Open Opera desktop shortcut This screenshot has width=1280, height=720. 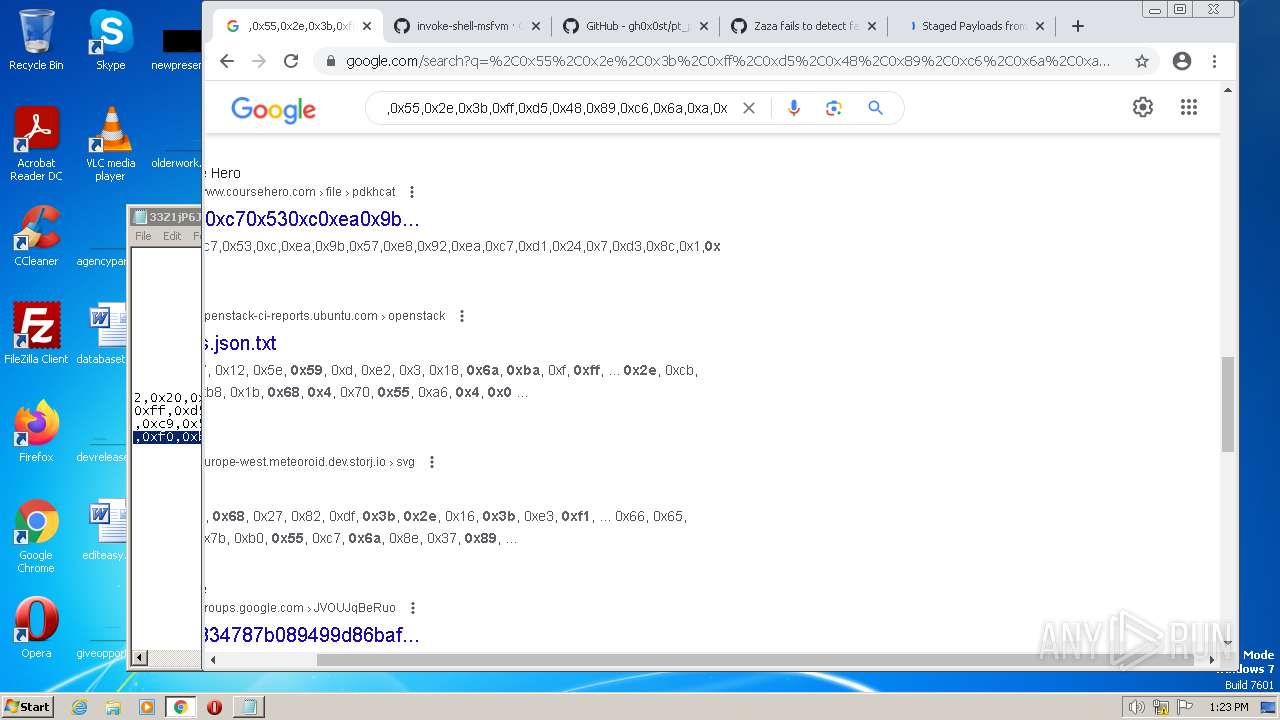(x=36, y=628)
